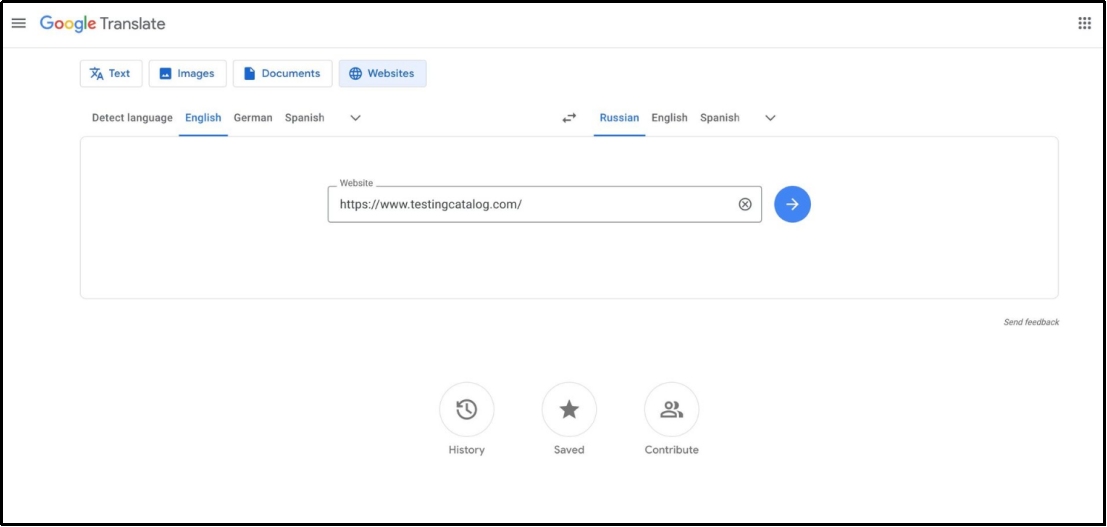1107x527 pixels.
Task: Submit website with blue arrow button
Action: (792, 204)
